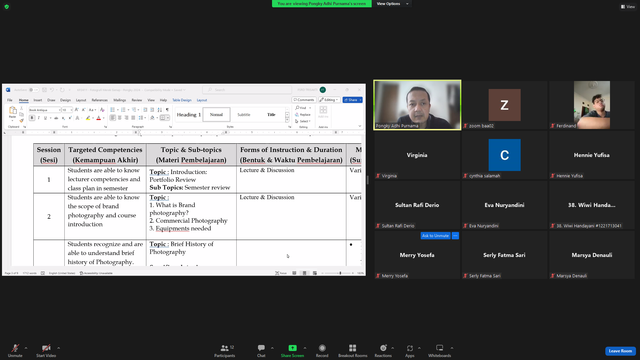Image resolution: width=640 pixels, height=360 pixels.
Task: Expand the Styles gallery more arrow
Action: [x=287, y=121]
